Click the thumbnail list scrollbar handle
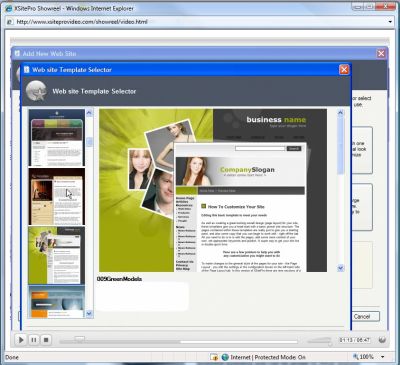 89,142
